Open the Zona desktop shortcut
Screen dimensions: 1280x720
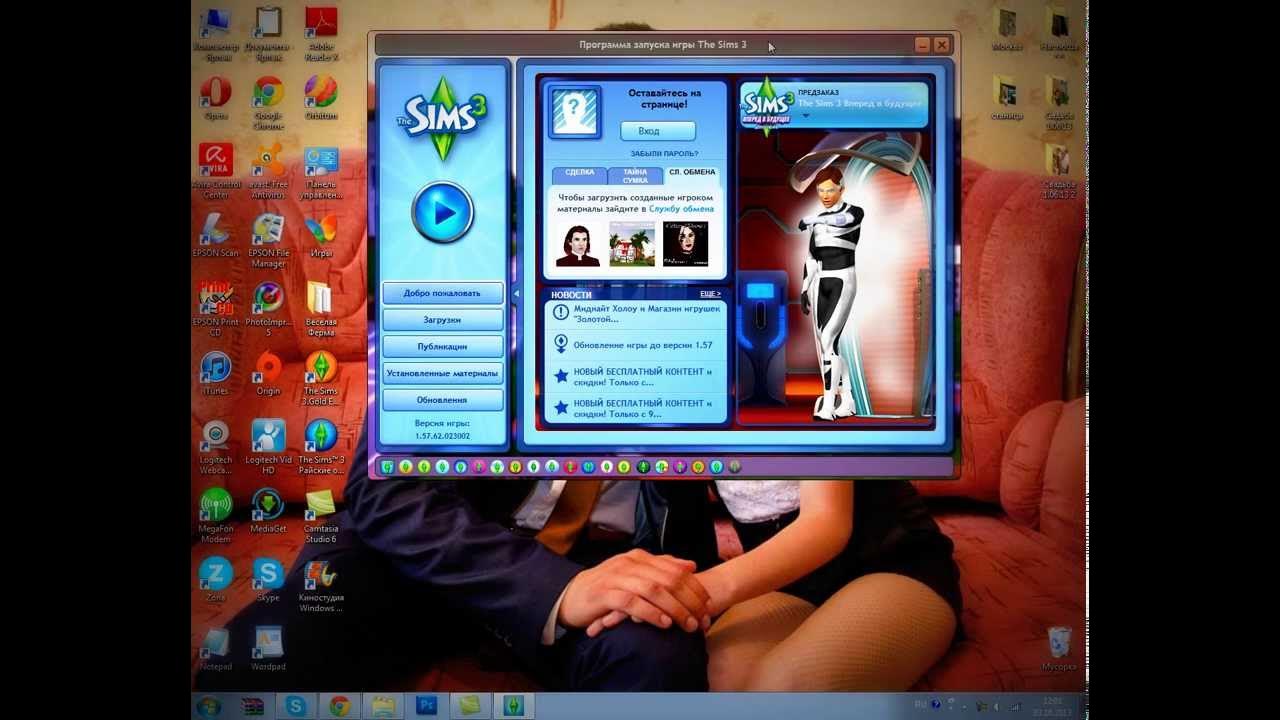click(215, 580)
